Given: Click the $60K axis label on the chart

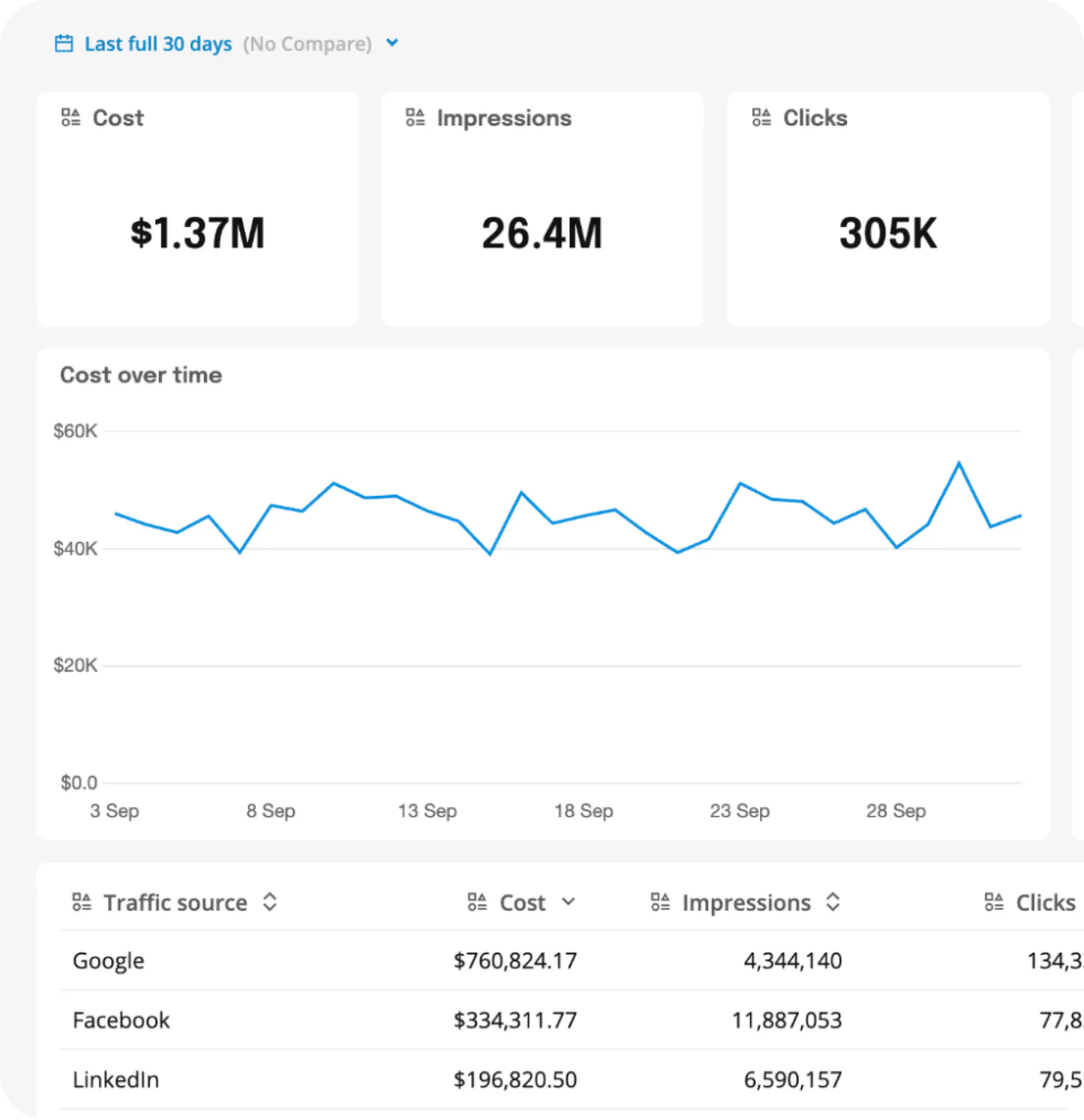Looking at the screenshot, I should tap(75, 431).
